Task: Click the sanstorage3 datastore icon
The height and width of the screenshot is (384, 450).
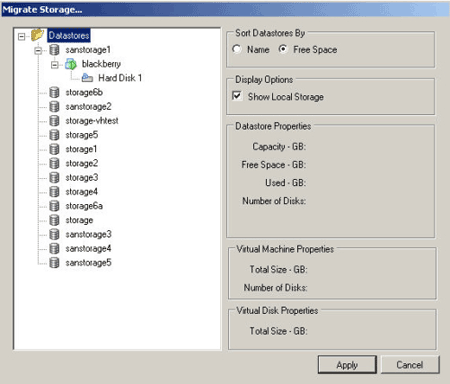Action: [x=54, y=234]
